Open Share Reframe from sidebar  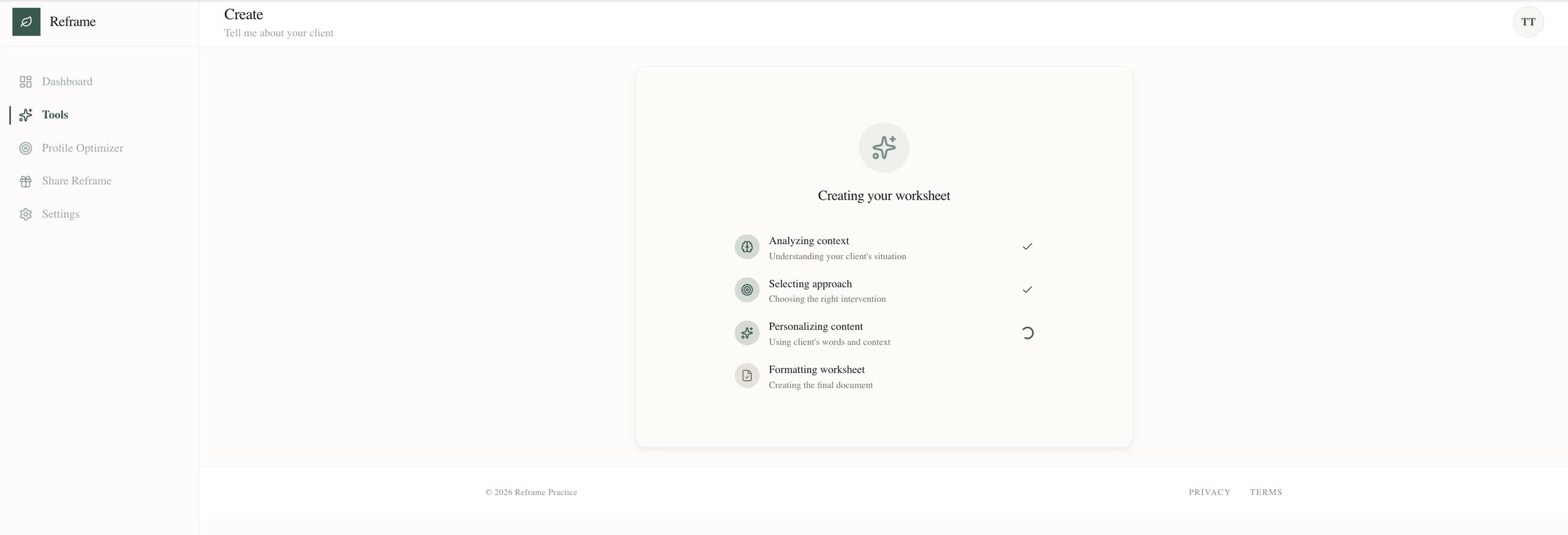click(x=77, y=181)
